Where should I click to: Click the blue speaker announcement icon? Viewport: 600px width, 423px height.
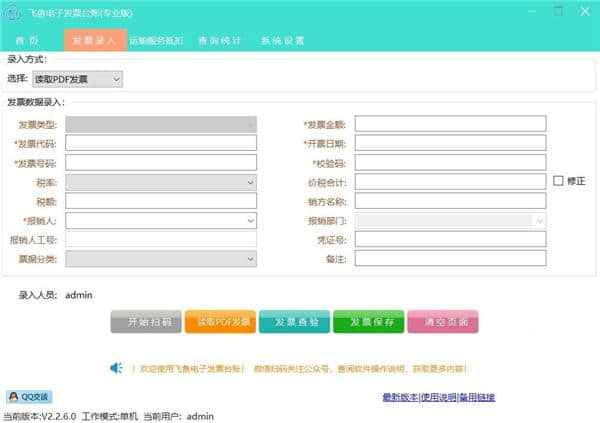pos(116,369)
